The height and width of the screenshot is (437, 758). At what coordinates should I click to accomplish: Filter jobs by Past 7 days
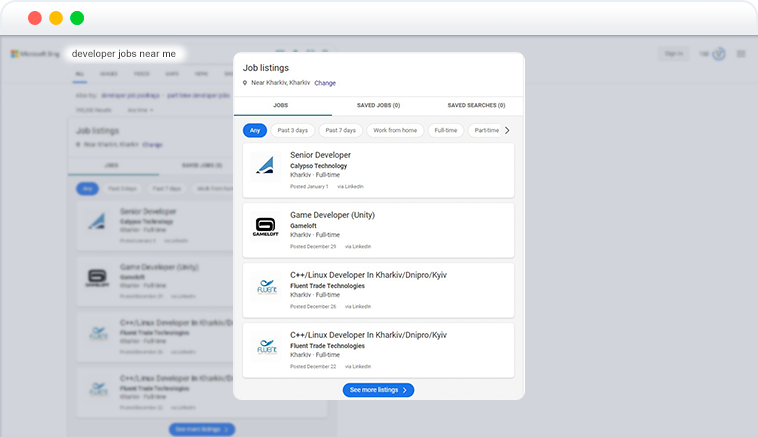point(340,131)
